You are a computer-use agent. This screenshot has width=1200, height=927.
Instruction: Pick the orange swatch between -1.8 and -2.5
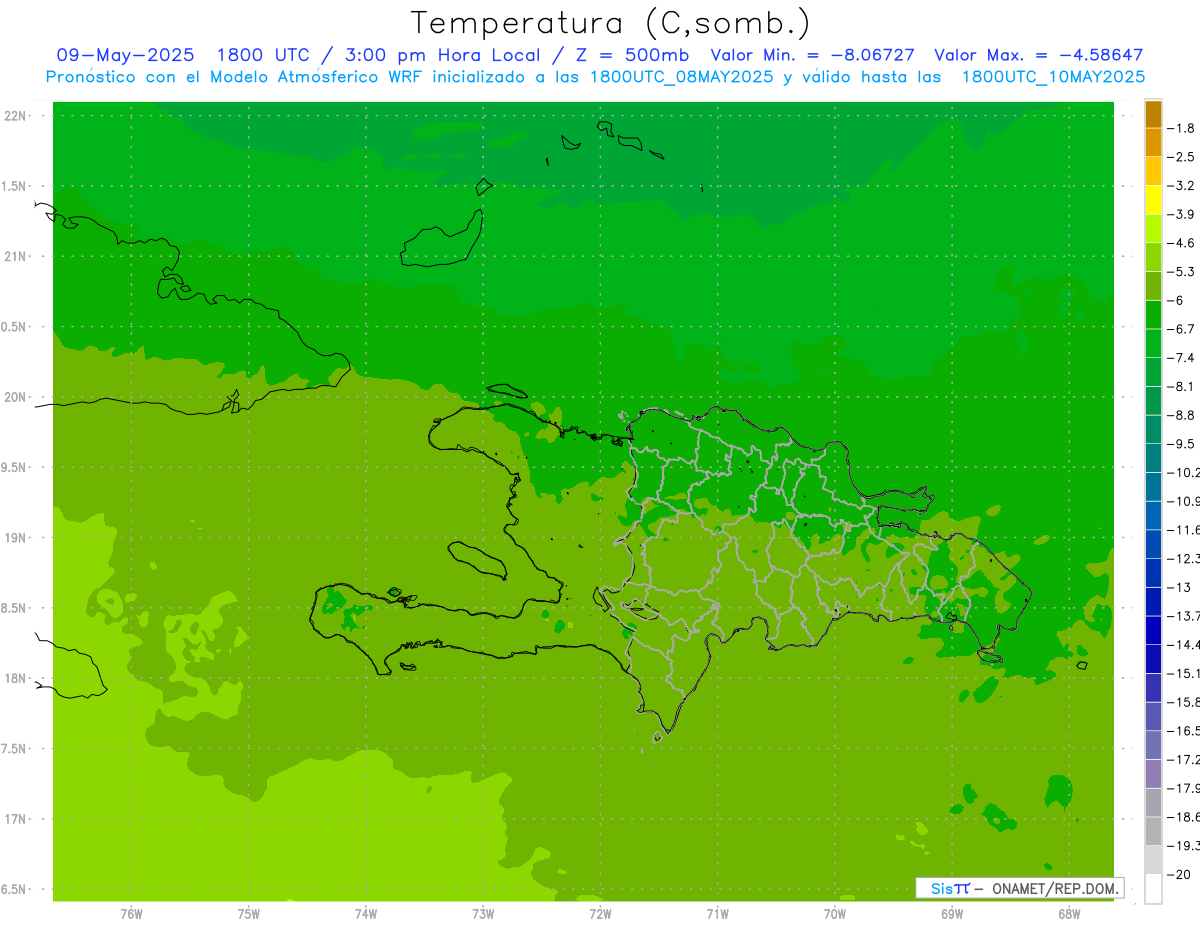coord(1153,143)
